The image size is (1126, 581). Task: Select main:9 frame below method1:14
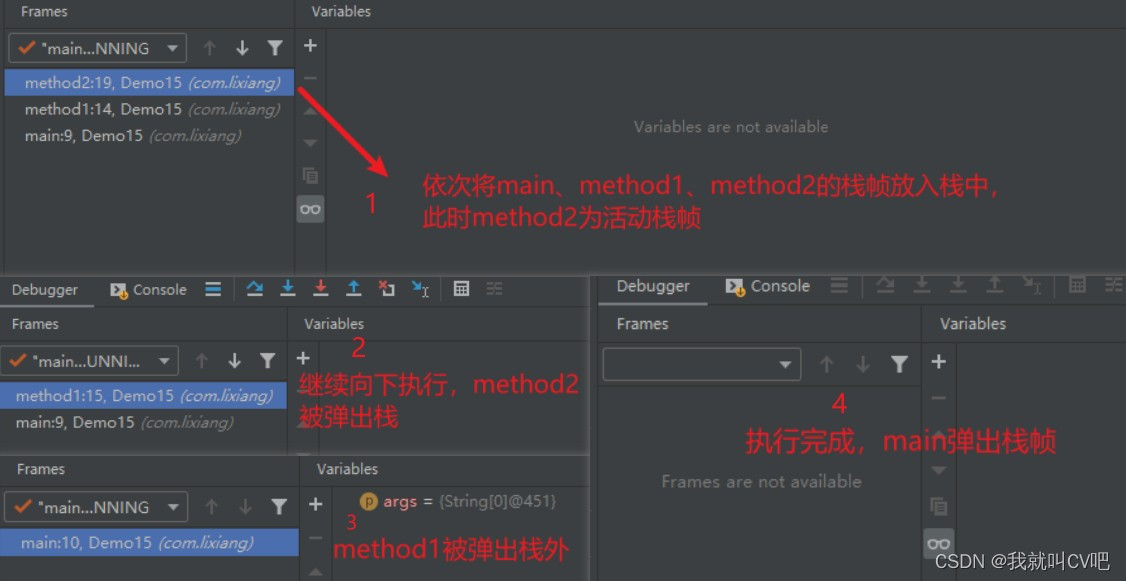(149, 136)
